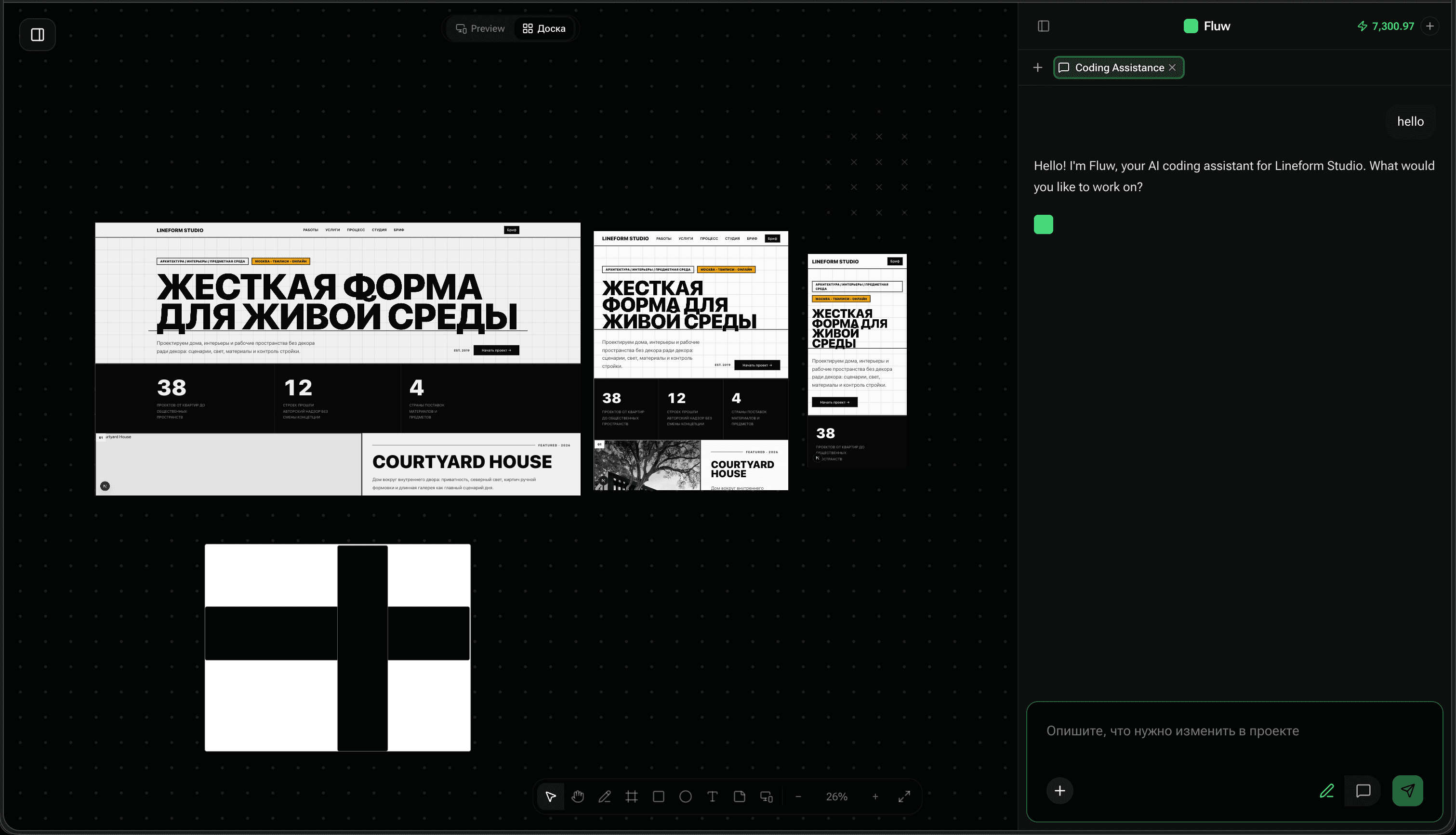Activate the arrow select tool
Screen dimensions: 1456x835
point(551,796)
